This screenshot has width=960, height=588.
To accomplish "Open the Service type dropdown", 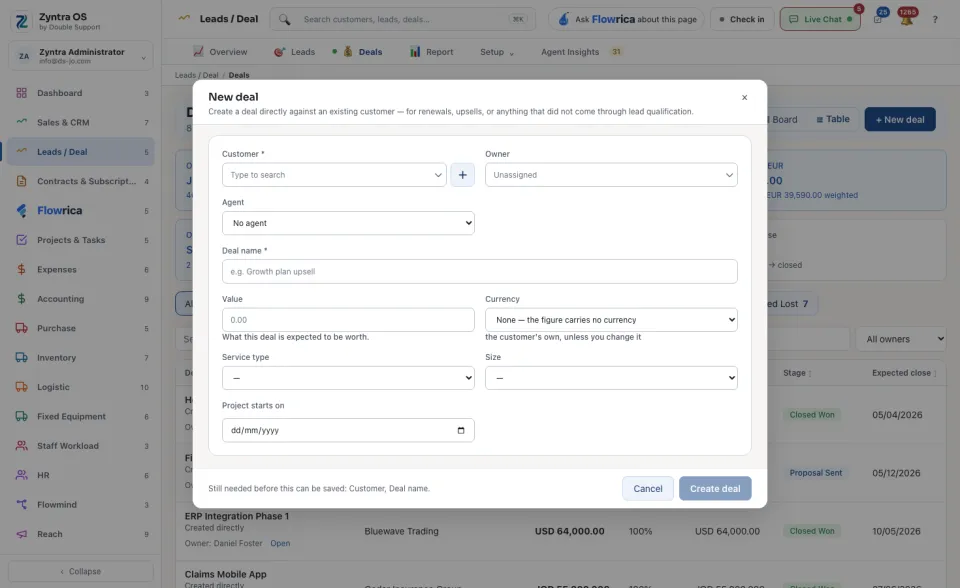I will 348,379.
